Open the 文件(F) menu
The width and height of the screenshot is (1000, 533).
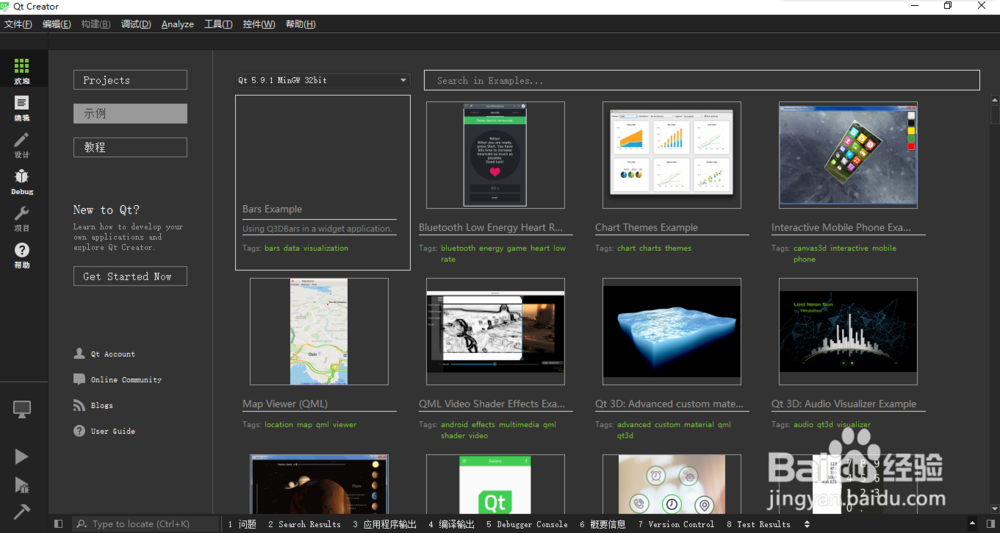[x=18, y=24]
